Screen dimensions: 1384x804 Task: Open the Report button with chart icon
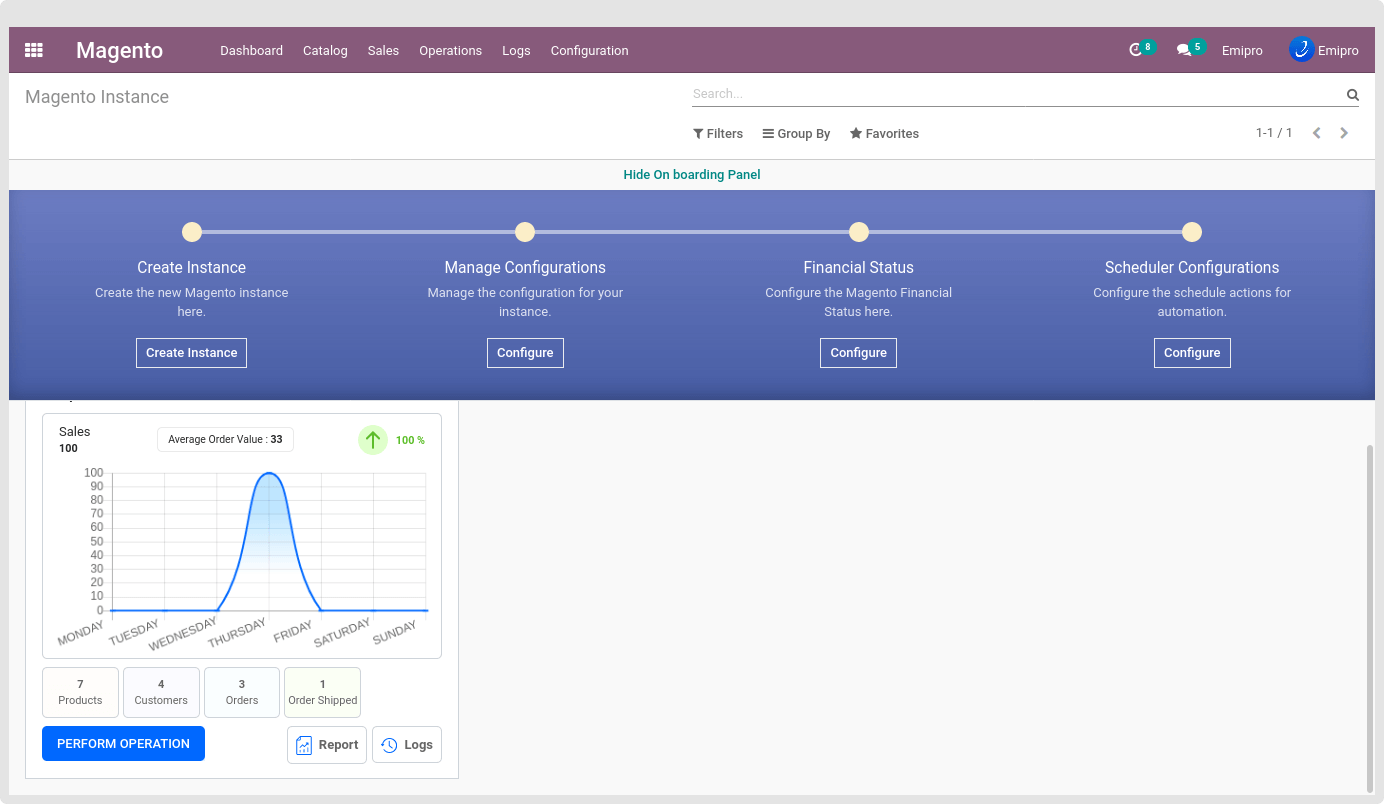(327, 745)
